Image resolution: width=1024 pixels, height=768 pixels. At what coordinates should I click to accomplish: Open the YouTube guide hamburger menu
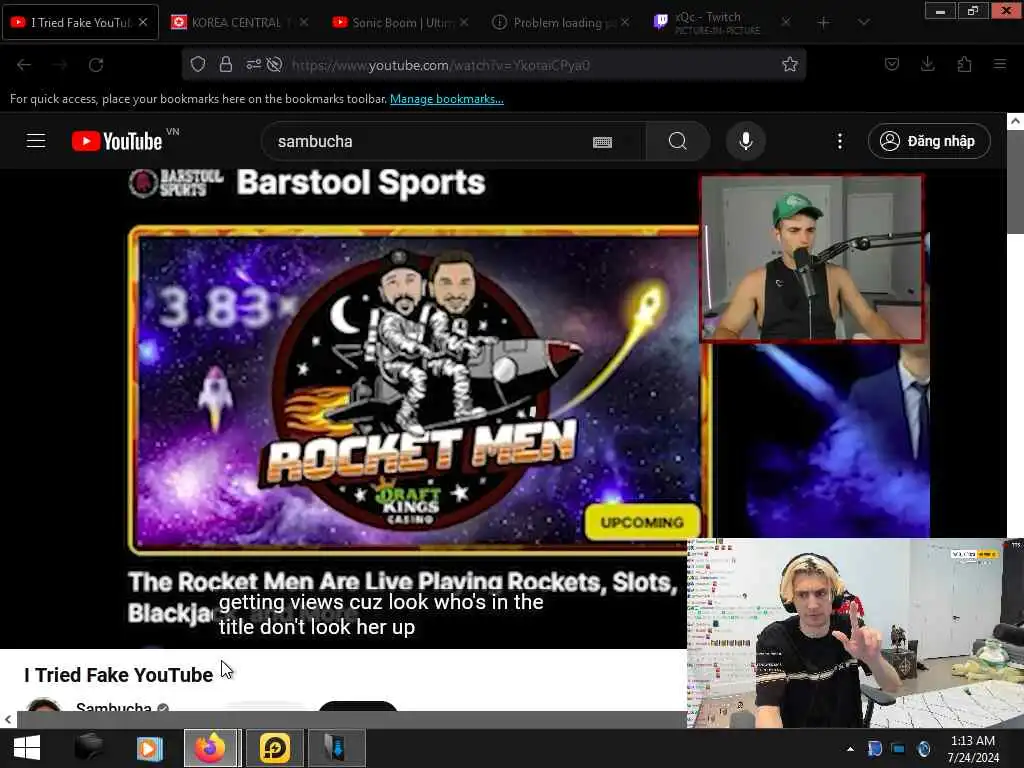tap(36, 140)
